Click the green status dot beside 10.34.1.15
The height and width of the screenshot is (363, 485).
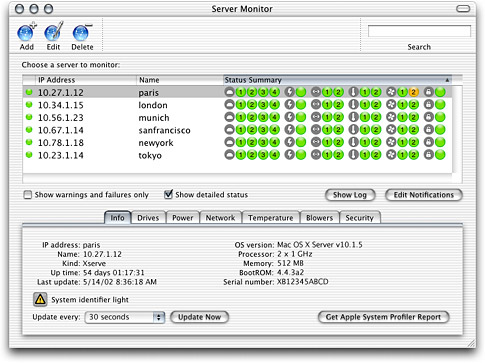[x=29, y=105]
